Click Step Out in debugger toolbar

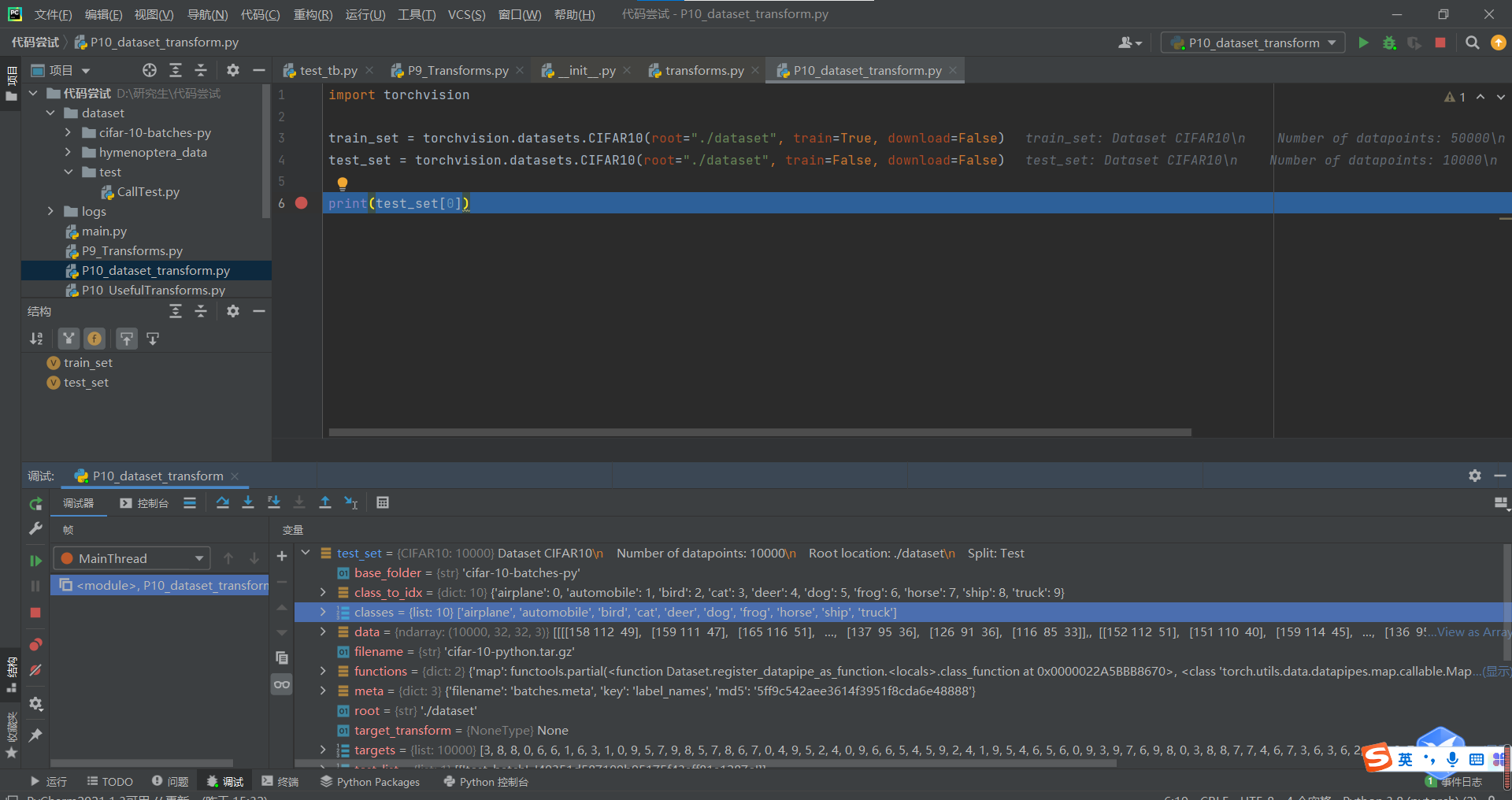point(325,502)
